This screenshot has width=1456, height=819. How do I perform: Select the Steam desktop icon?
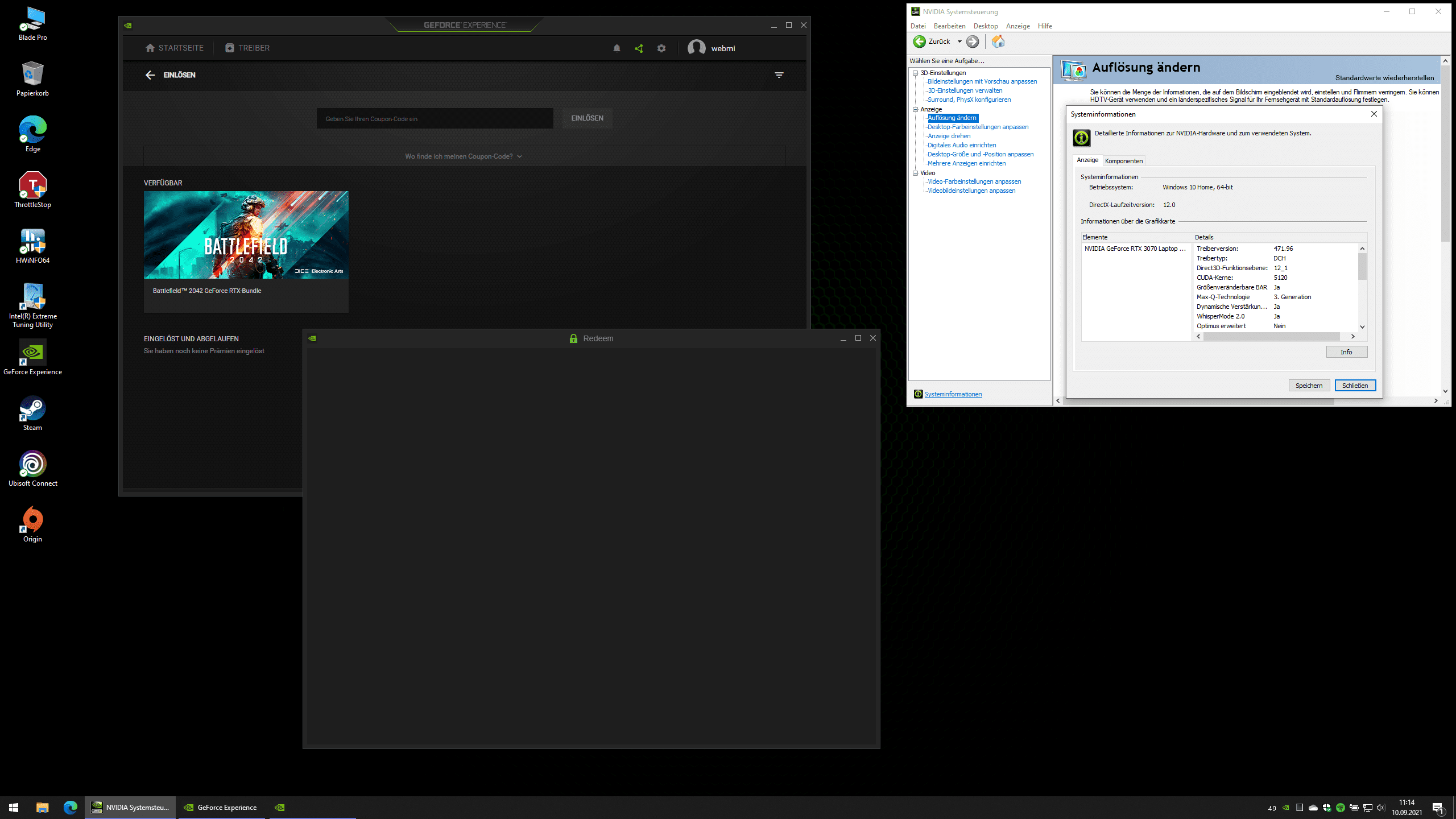point(32,413)
